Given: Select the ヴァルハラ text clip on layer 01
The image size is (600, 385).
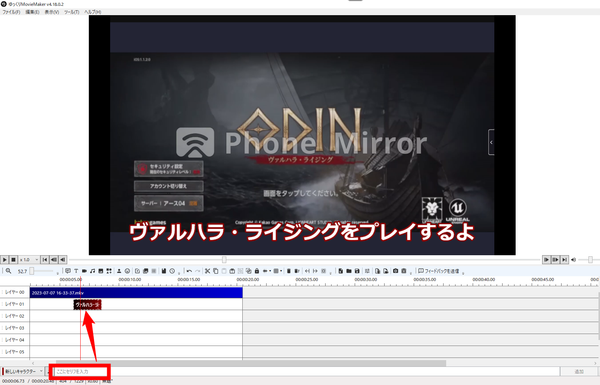Looking at the screenshot, I should click(88, 305).
